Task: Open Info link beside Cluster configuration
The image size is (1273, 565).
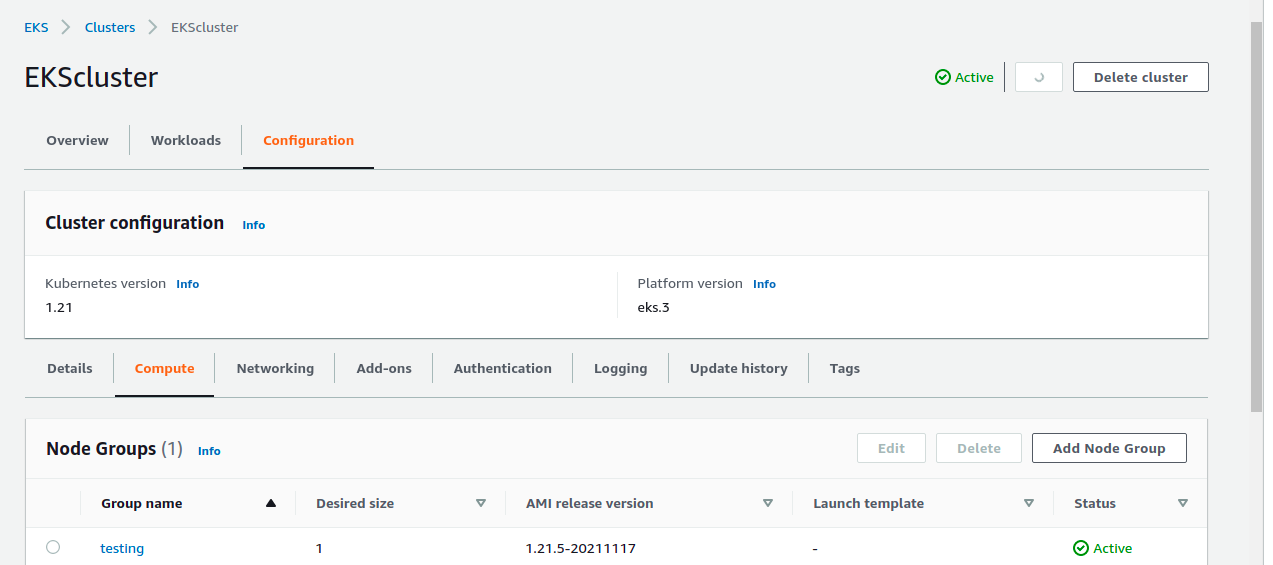Action: [254, 225]
